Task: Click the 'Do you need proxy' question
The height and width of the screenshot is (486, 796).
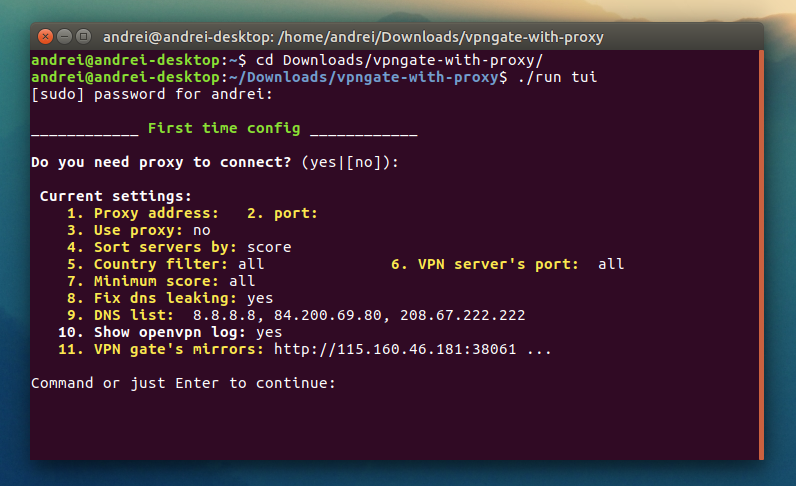Action: 161,163
